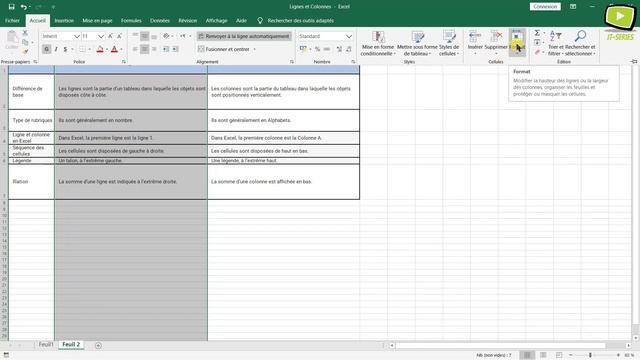
Task: Click the Coller paste icon
Action: [x=12, y=40]
